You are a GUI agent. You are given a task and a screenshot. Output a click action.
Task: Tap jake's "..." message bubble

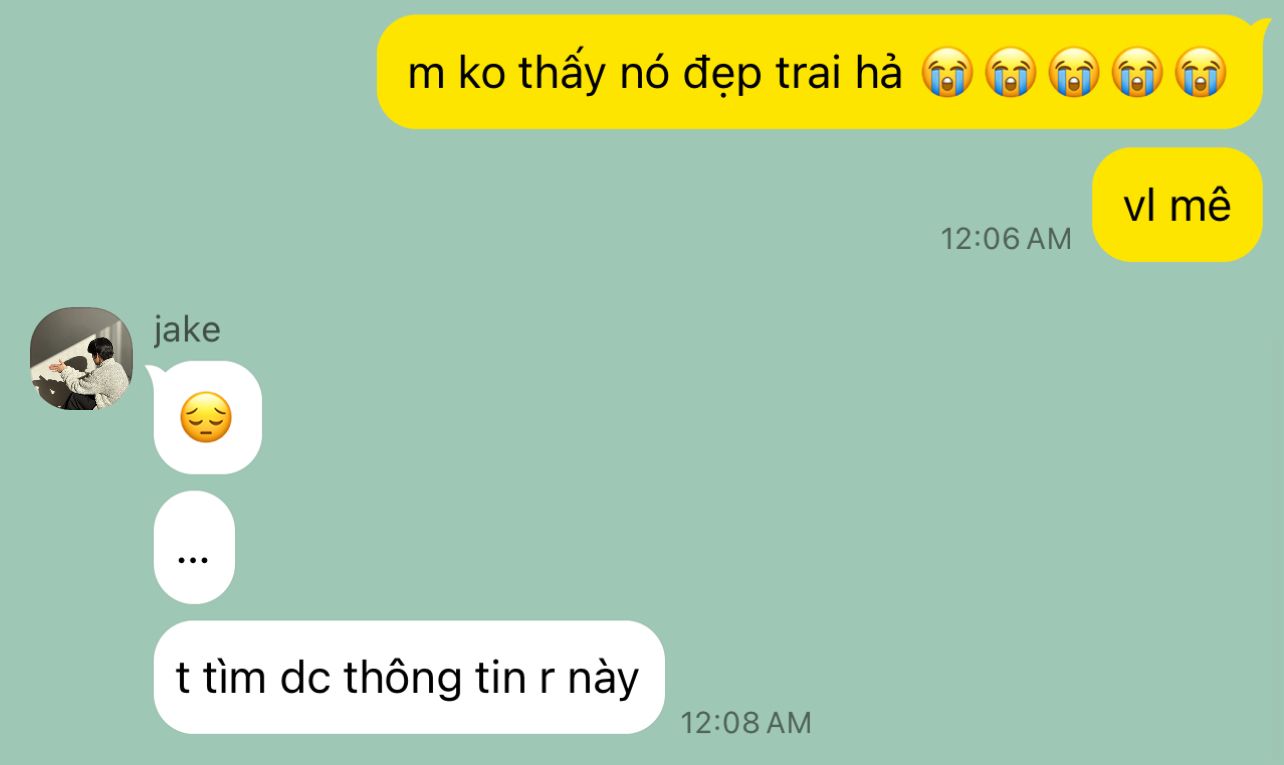click(x=194, y=547)
